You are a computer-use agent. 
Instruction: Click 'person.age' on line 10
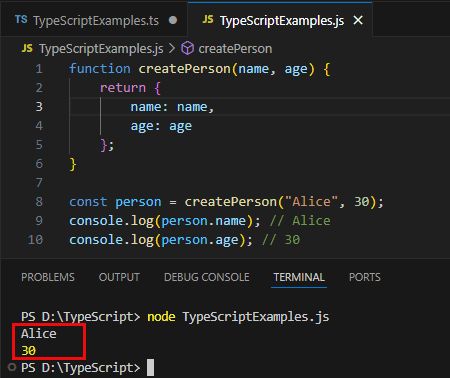coord(200,240)
